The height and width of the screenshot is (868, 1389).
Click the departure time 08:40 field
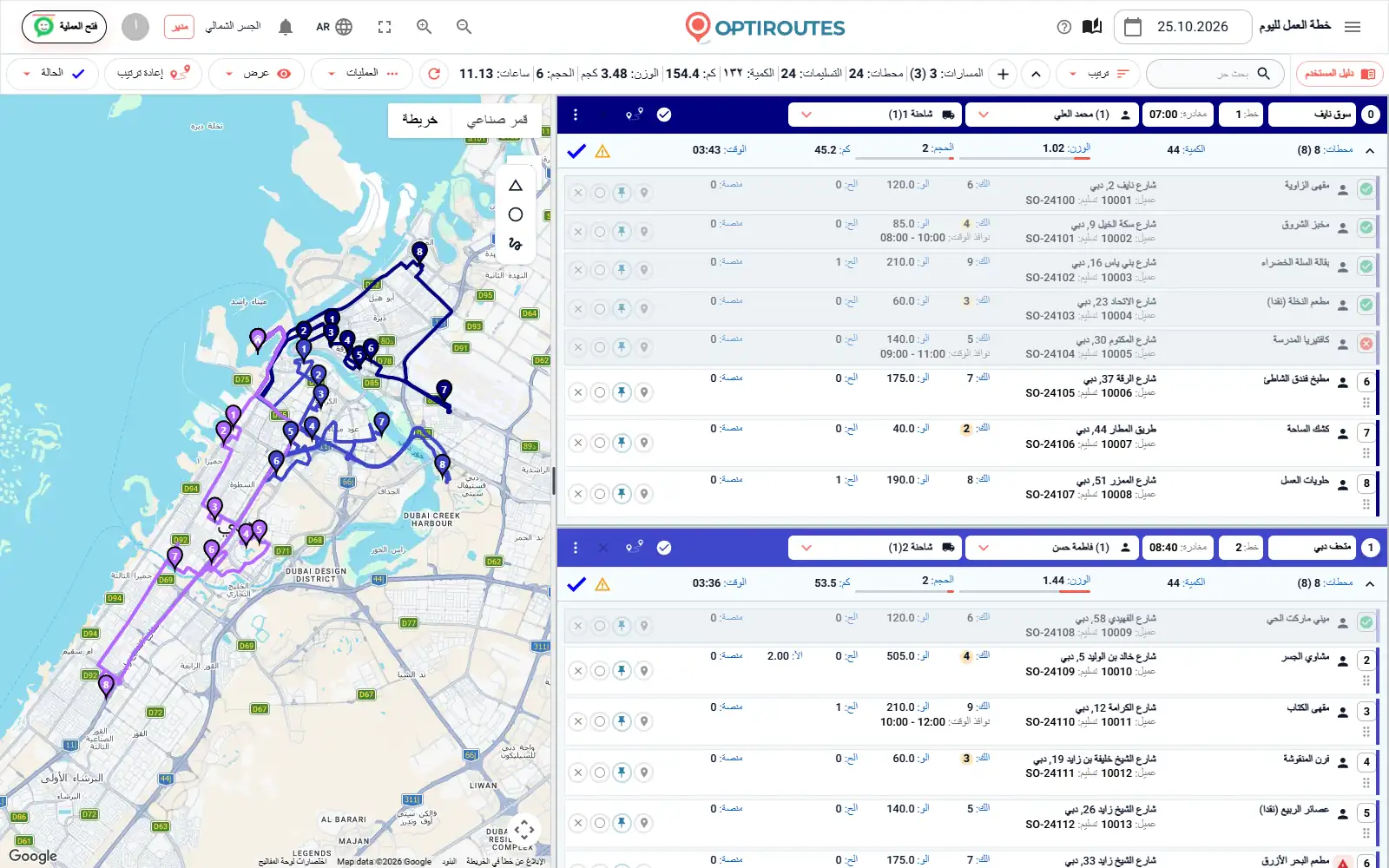pos(1178,548)
